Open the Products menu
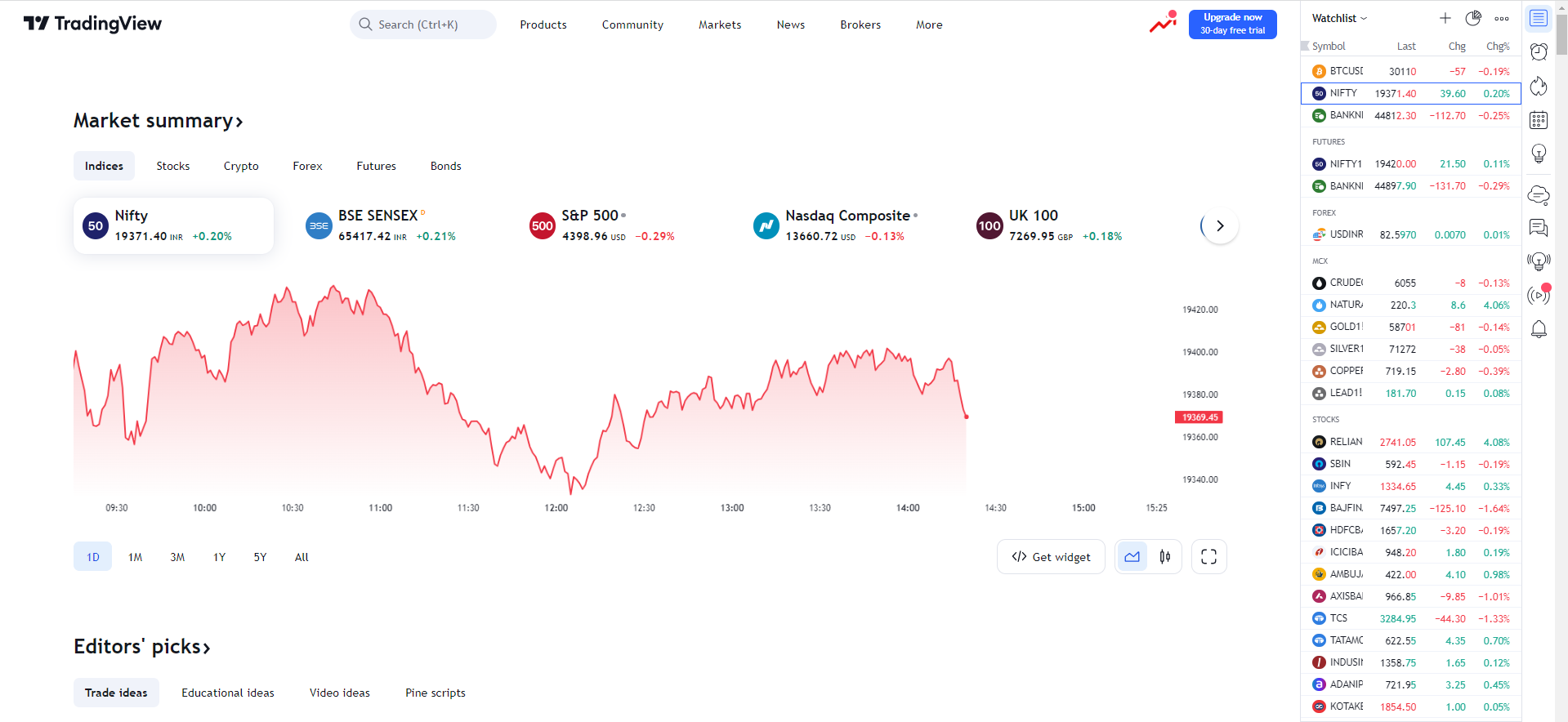The image size is (1568, 722). (543, 25)
